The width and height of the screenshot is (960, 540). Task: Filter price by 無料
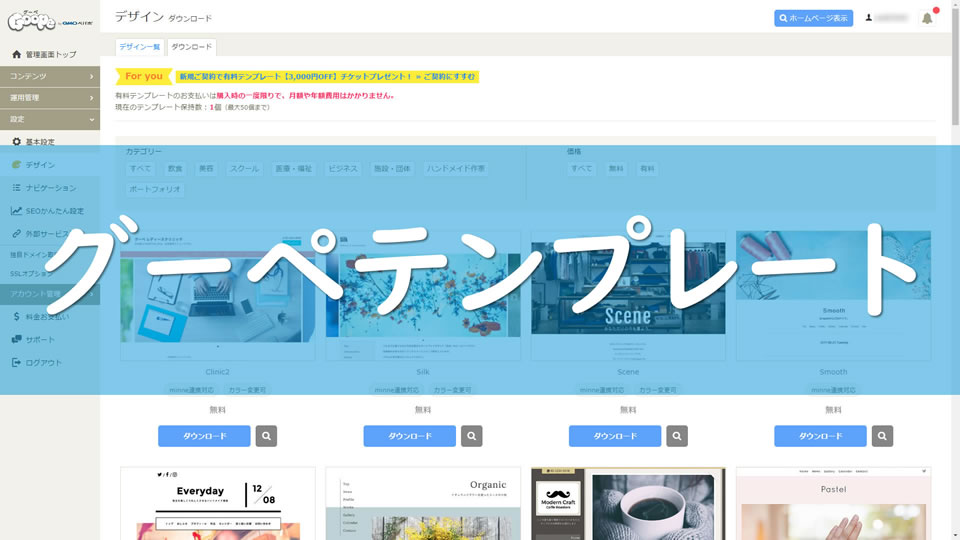pos(616,168)
